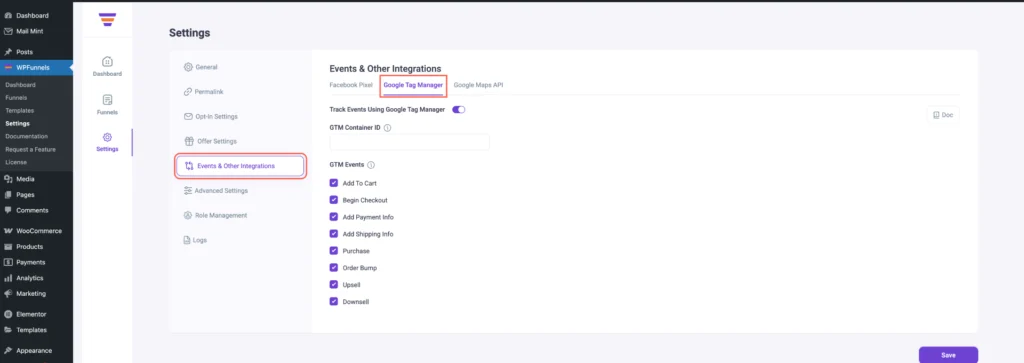Save the settings
1024x363 pixels.
948,355
